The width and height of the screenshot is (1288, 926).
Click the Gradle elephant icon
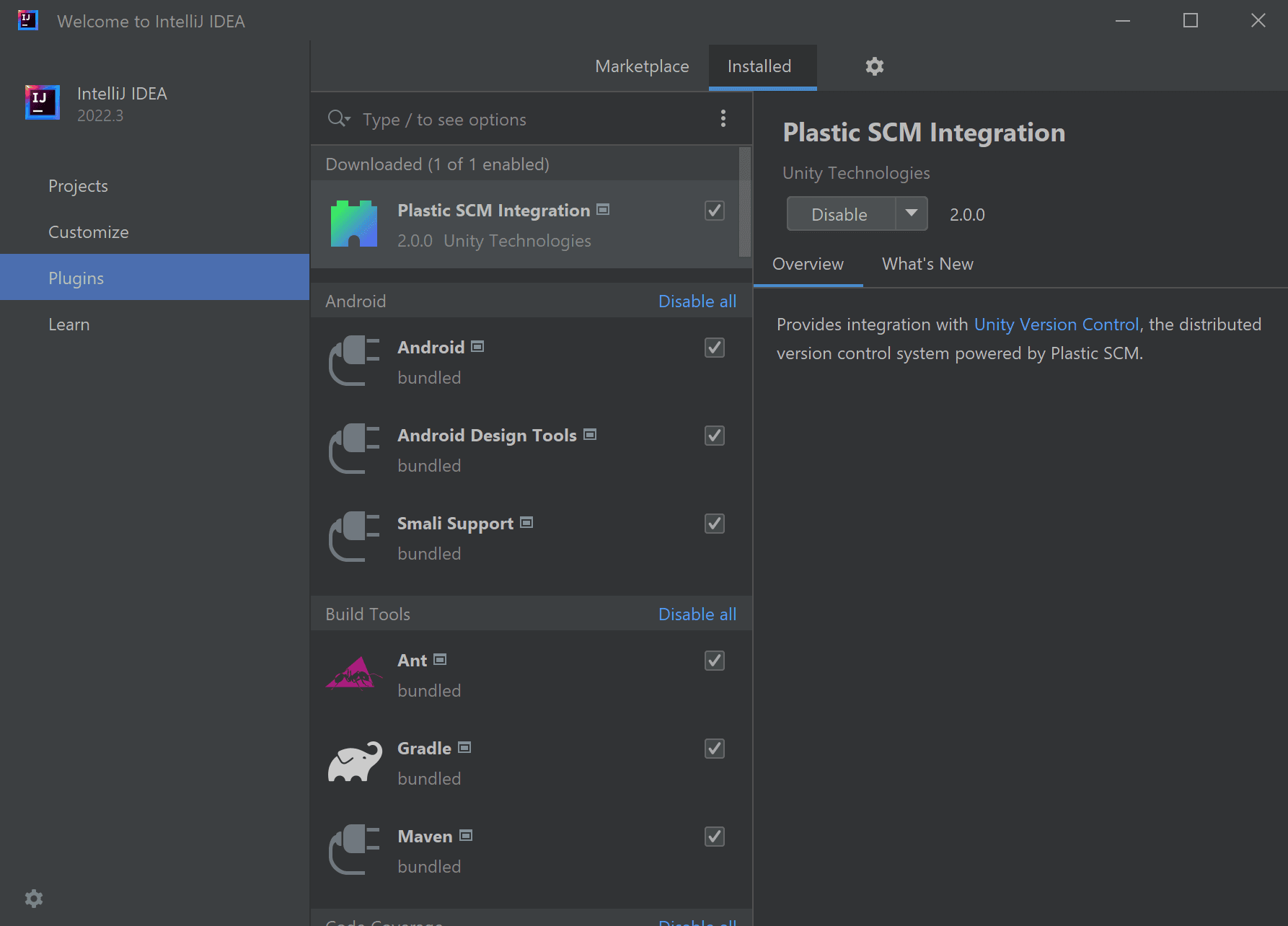(354, 762)
